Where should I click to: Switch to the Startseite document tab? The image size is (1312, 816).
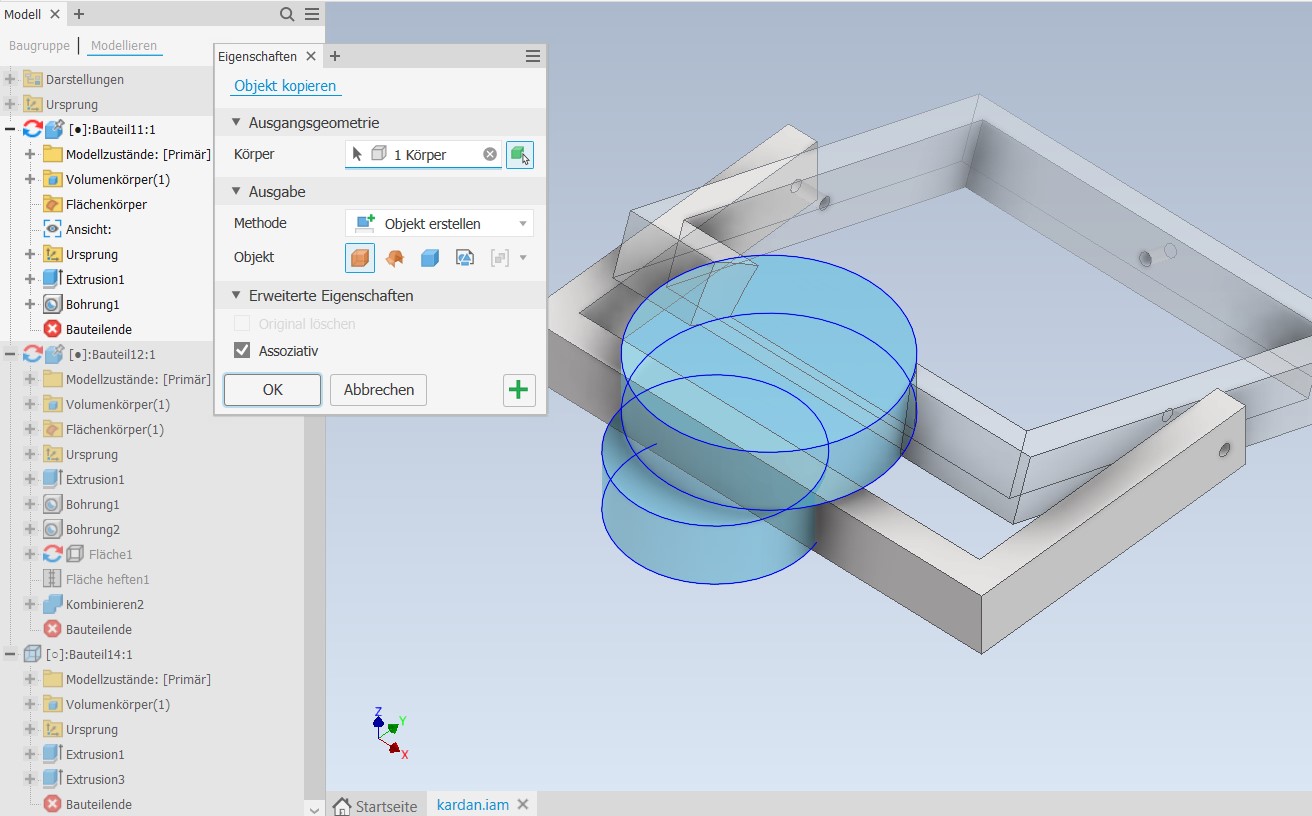pyautogui.click(x=376, y=806)
